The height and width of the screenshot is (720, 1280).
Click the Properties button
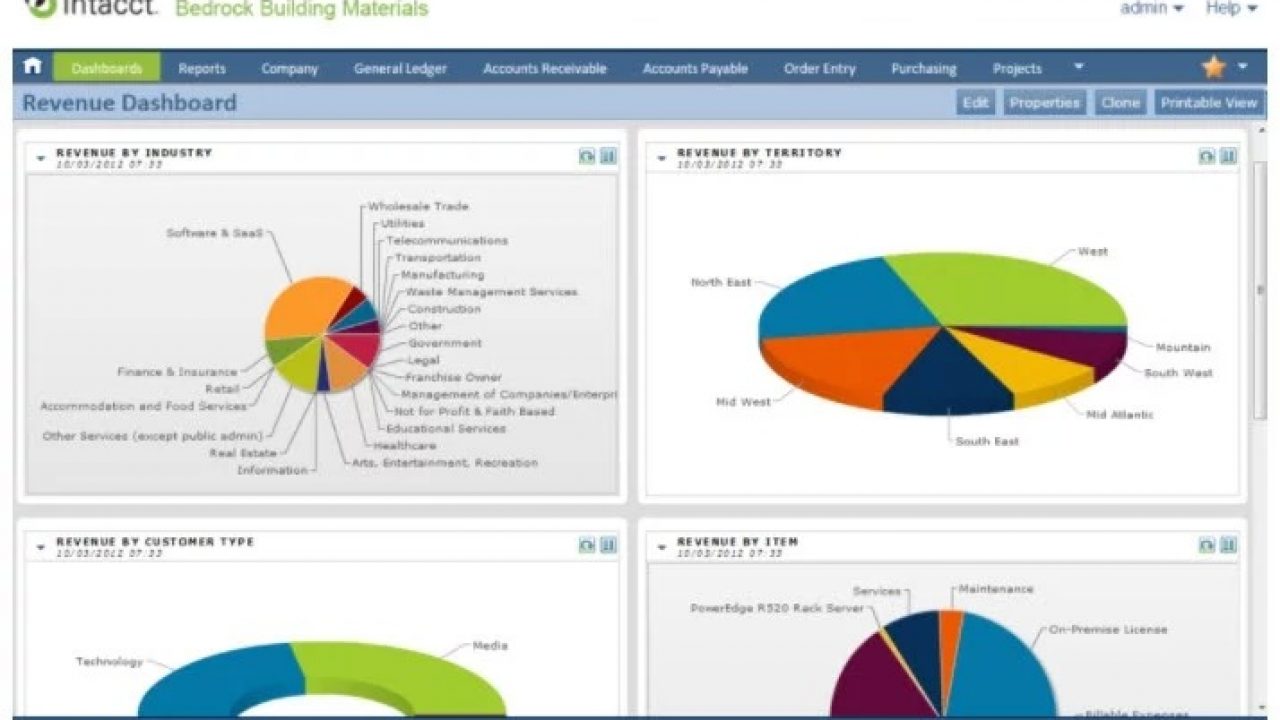[1044, 102]
